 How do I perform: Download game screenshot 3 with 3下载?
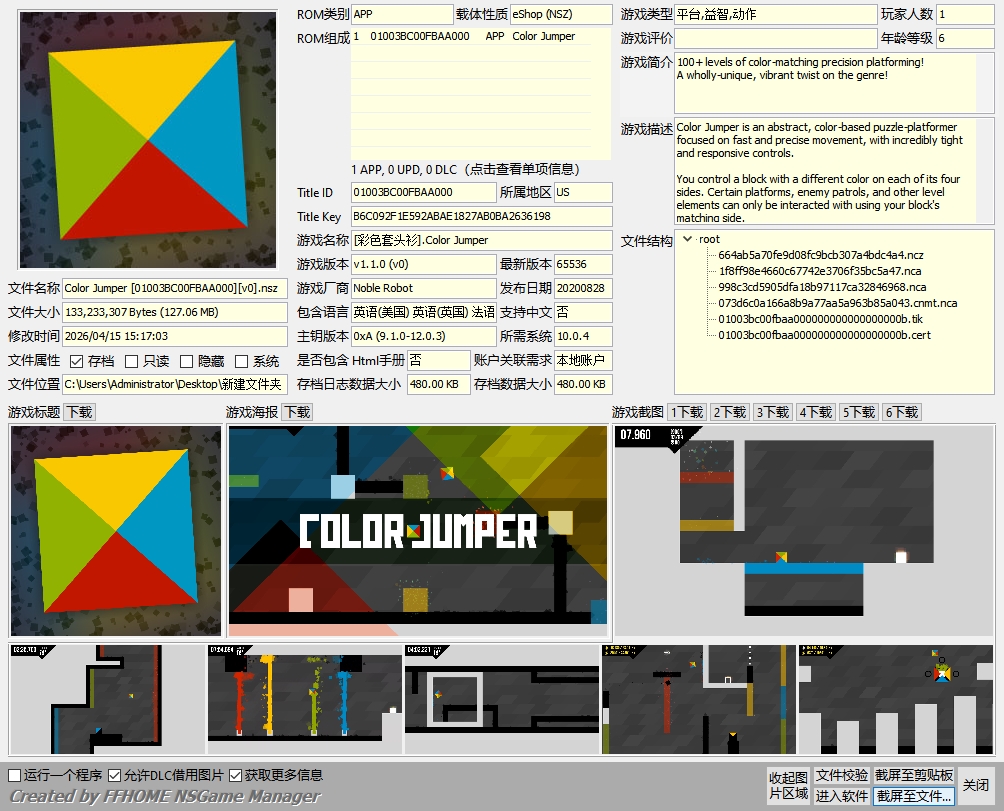[x=772, y=412]
